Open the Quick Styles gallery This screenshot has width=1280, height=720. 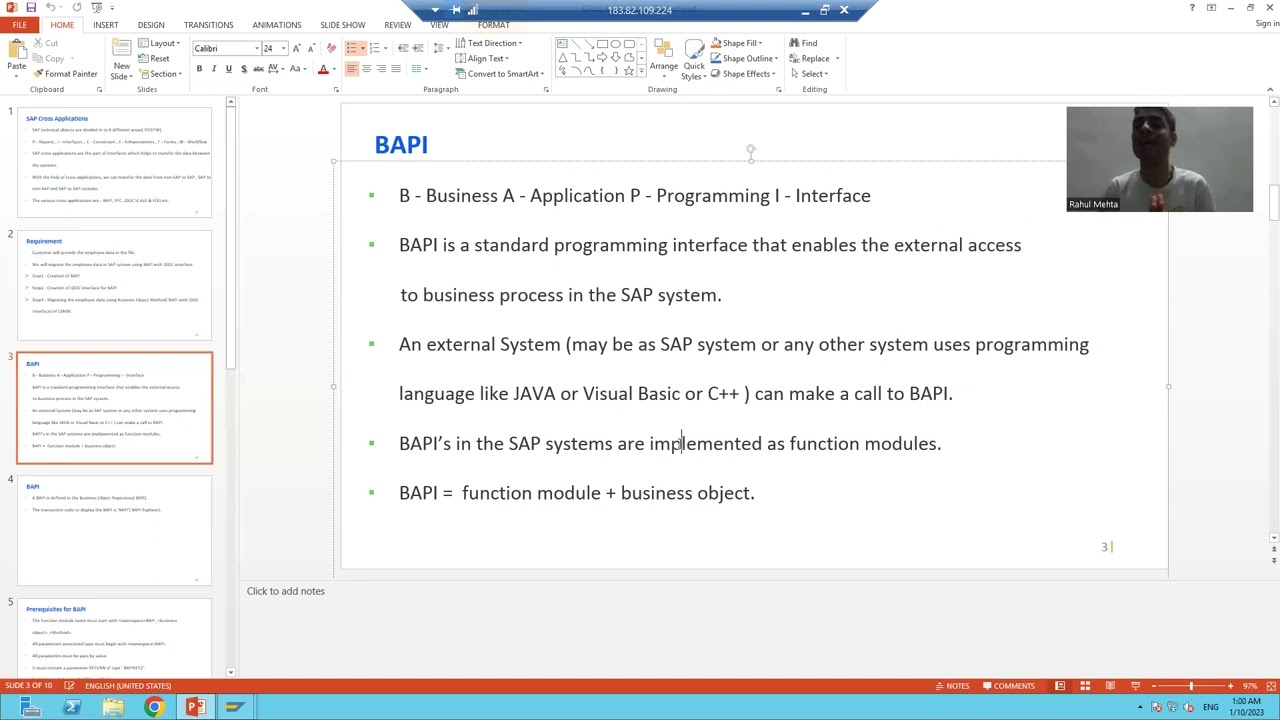point(694,60)
